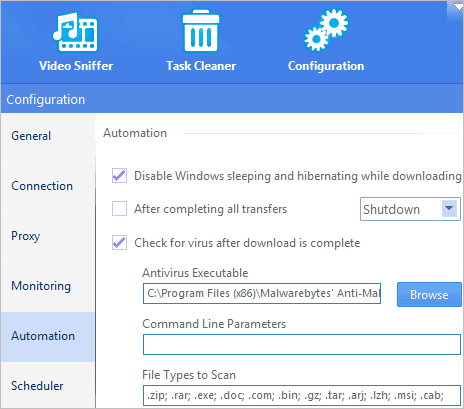464x409 pixels.
Task: Click the Task Cleaner trash can icon
Action: point(201,31)
